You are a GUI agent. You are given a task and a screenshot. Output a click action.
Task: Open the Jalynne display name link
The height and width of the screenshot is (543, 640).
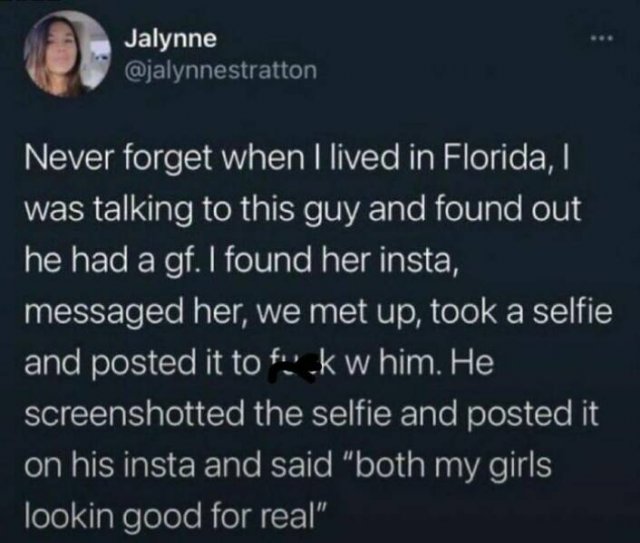pos(171,39)
